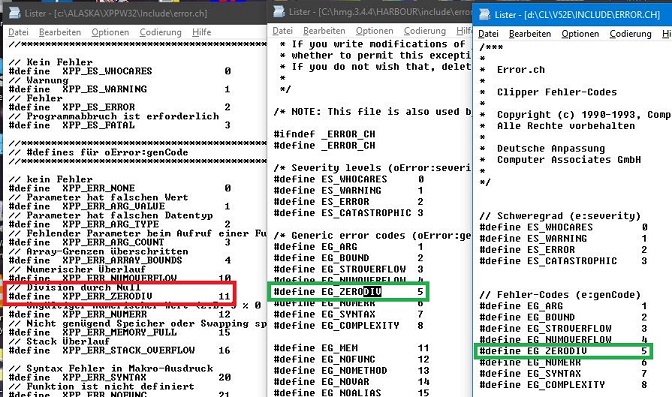
Task: Open Codierung menu in the HARBOUR Lister window
Action: coord(425,31)
